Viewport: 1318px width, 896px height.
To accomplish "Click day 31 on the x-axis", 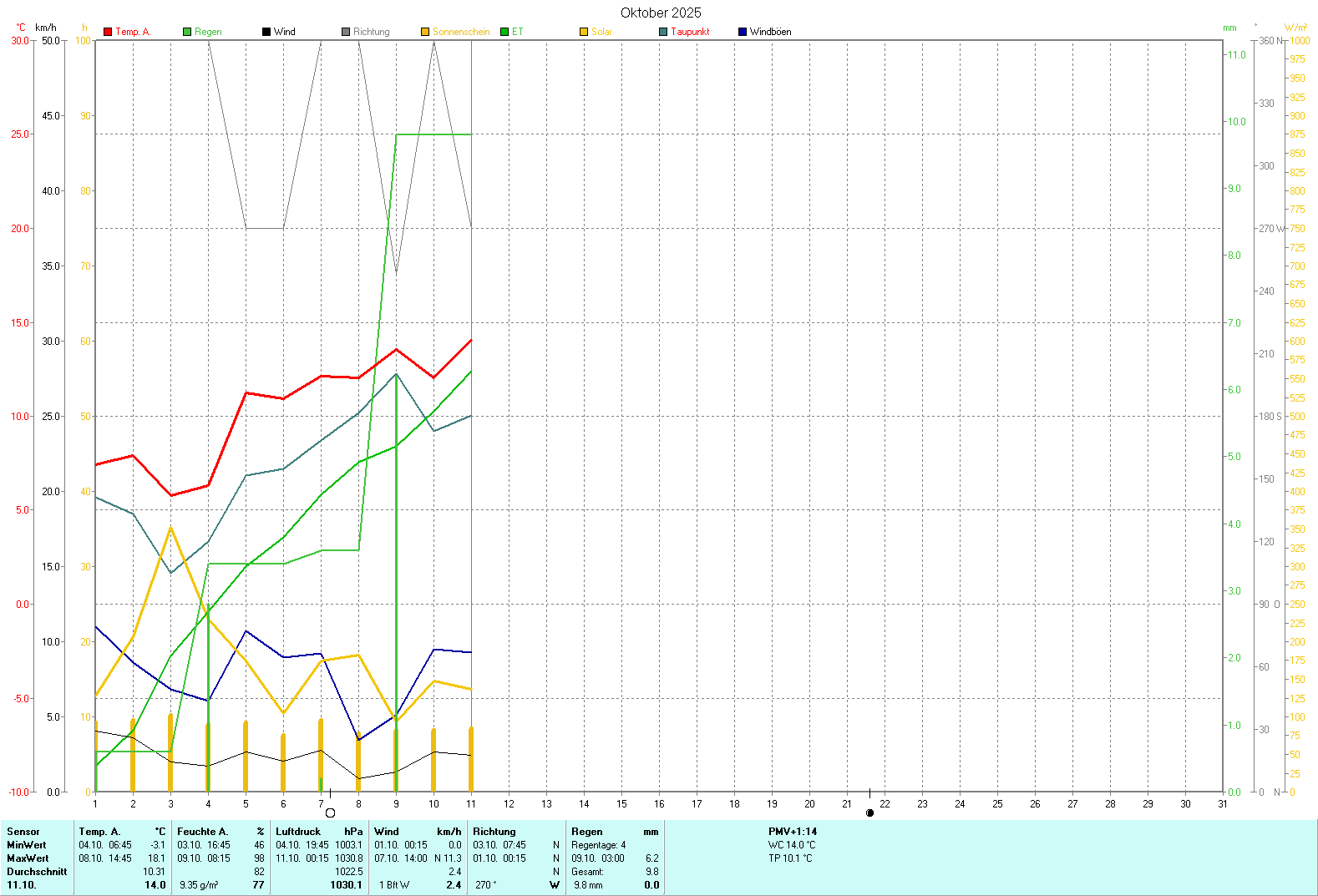I will (x=1223, y=804).
